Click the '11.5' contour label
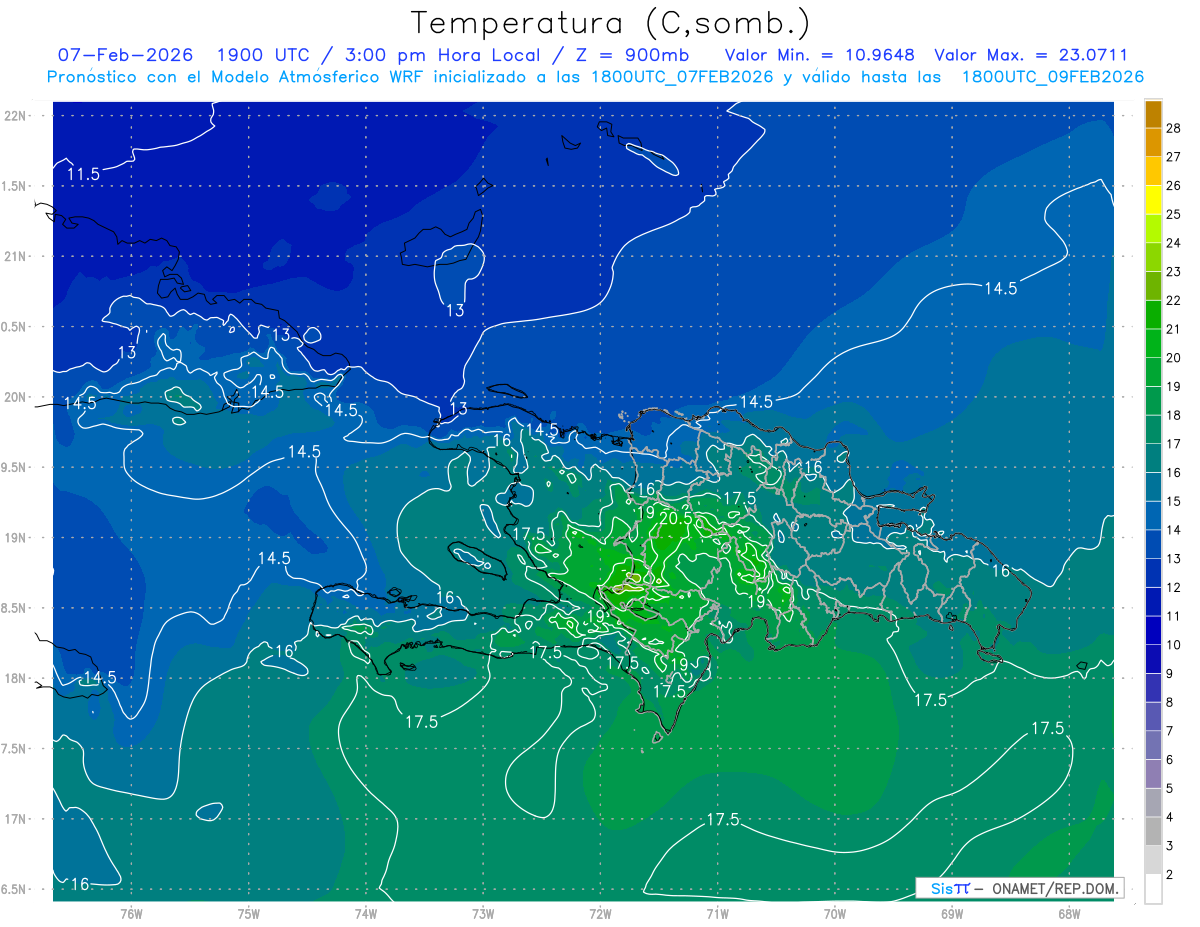This screenshot has height=927, width=1200. pos(83,175)
